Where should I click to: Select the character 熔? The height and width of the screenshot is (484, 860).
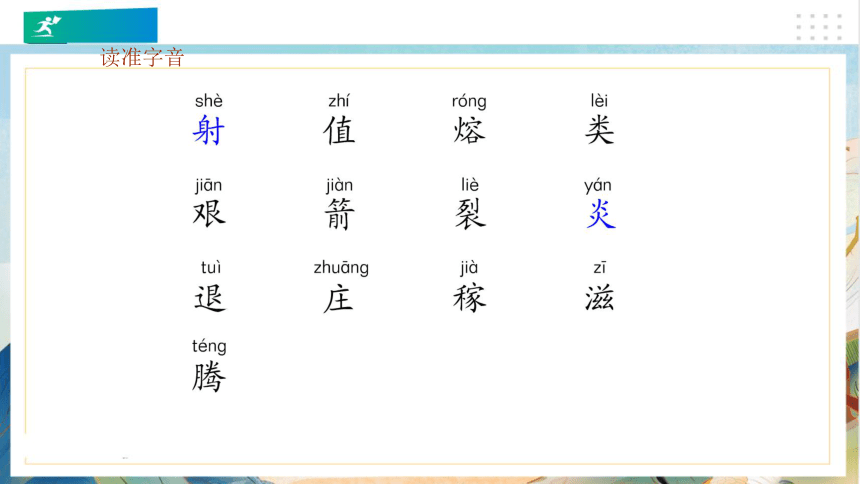[x=469, y=130]
